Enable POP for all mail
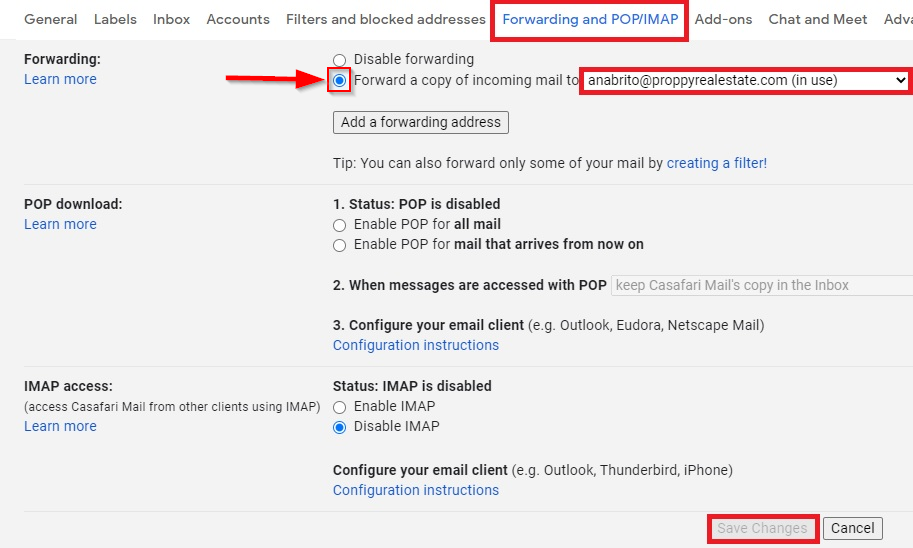The image size is (913, 548). tap(340, 225)
